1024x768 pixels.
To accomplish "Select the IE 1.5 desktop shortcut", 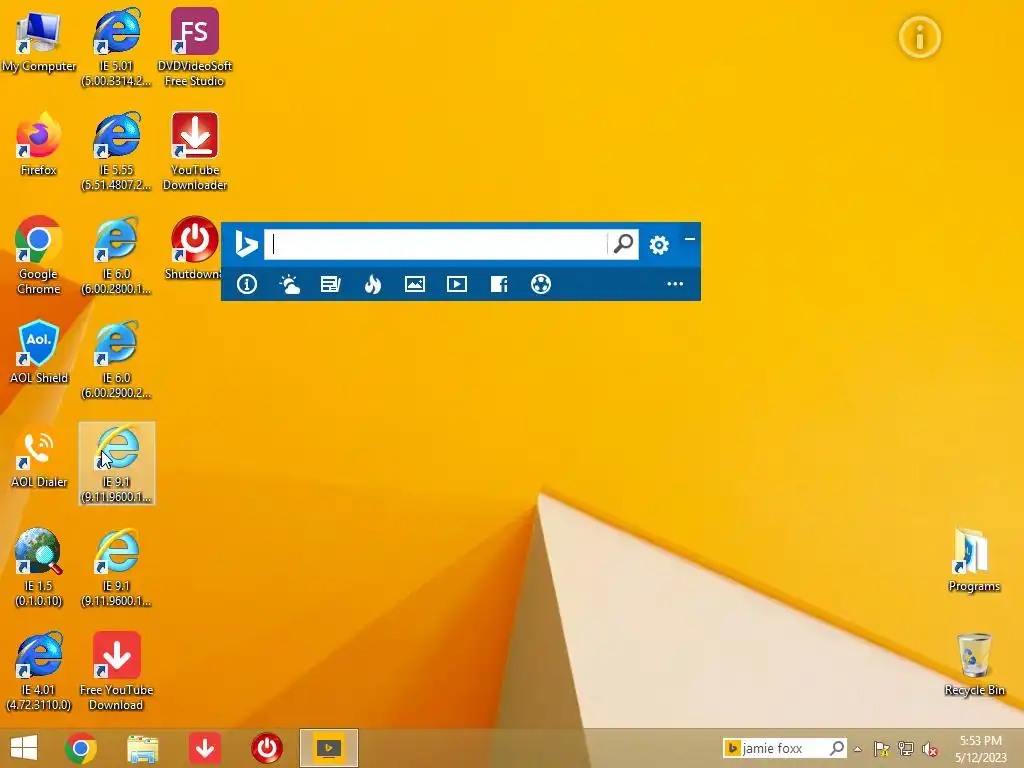I will coord(39,568).
